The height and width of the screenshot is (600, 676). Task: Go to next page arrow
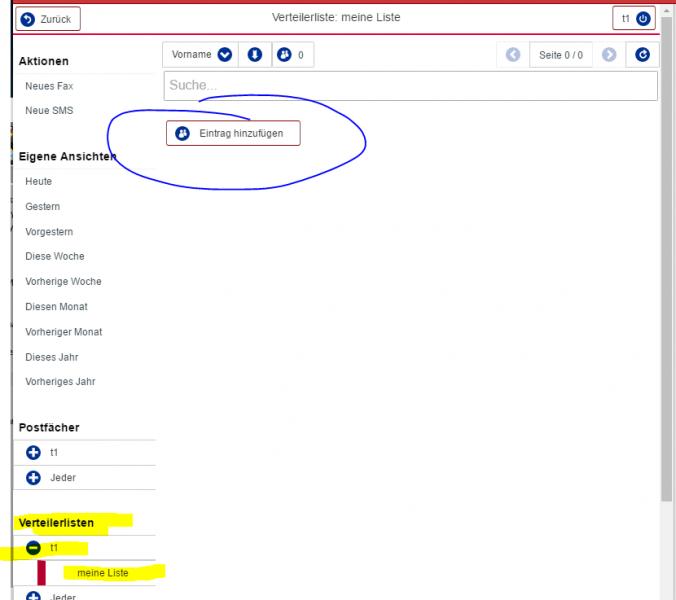[x=609, y=55]
